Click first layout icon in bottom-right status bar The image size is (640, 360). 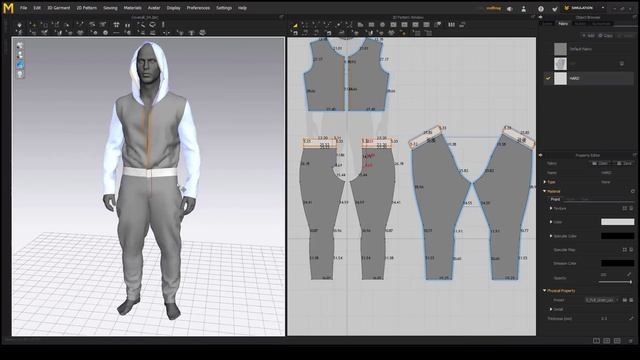point(596,341)
